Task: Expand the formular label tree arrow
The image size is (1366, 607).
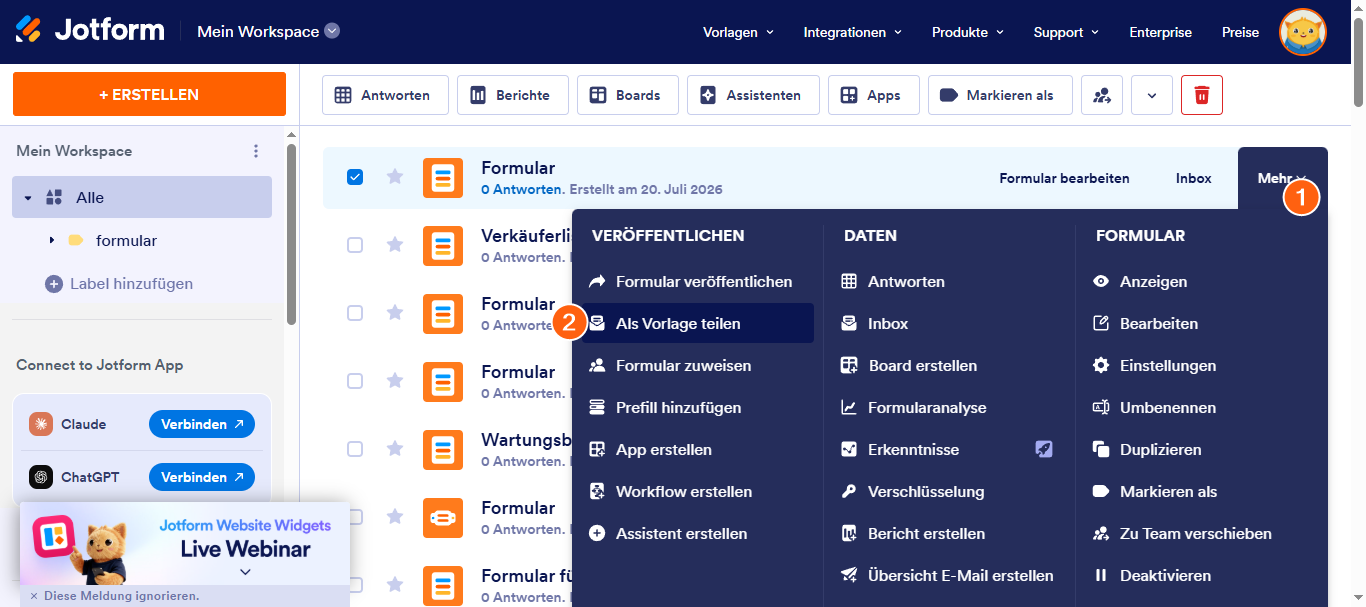Action: pyautogui.click(x=51, y=240)
